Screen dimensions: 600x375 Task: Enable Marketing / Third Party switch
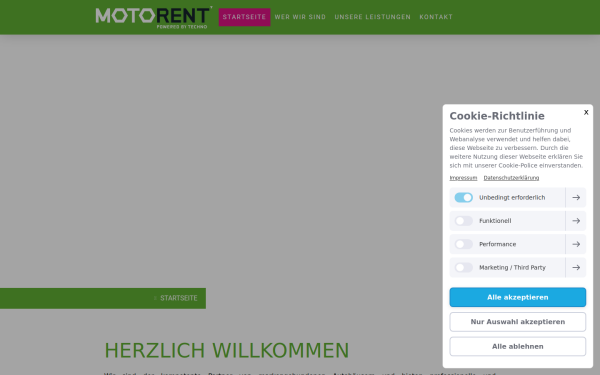[463, 267]
